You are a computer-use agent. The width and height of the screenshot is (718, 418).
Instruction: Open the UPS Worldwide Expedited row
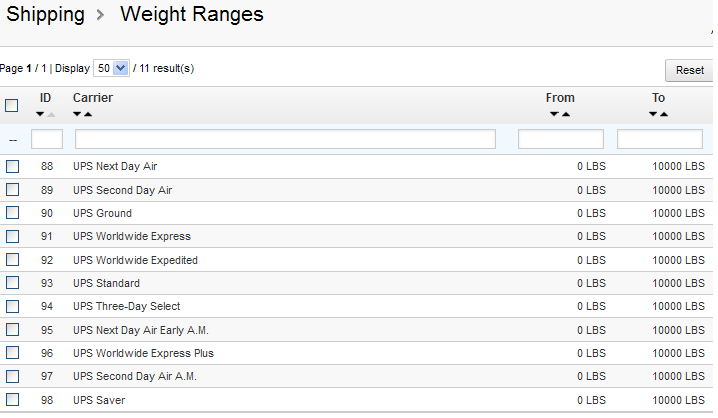[x=135, y=260]
